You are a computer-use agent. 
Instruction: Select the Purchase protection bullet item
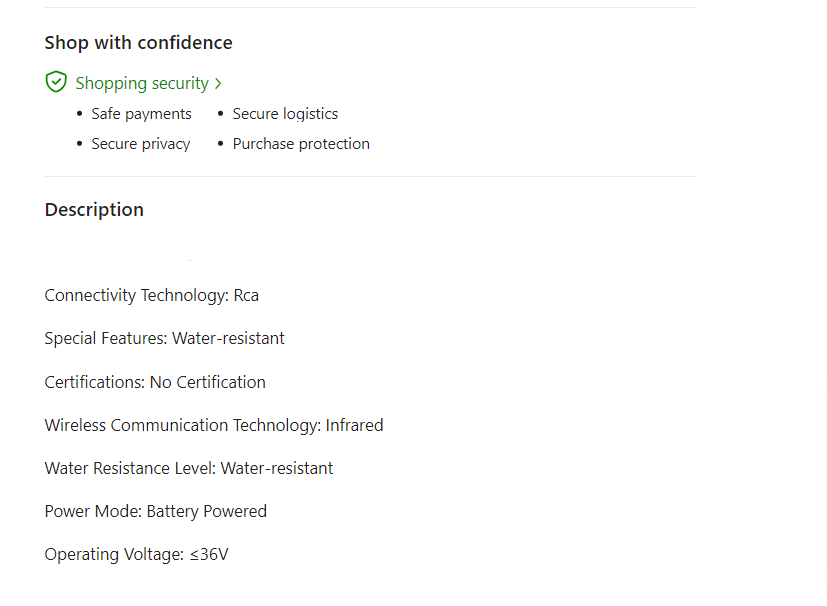point(301,144)
